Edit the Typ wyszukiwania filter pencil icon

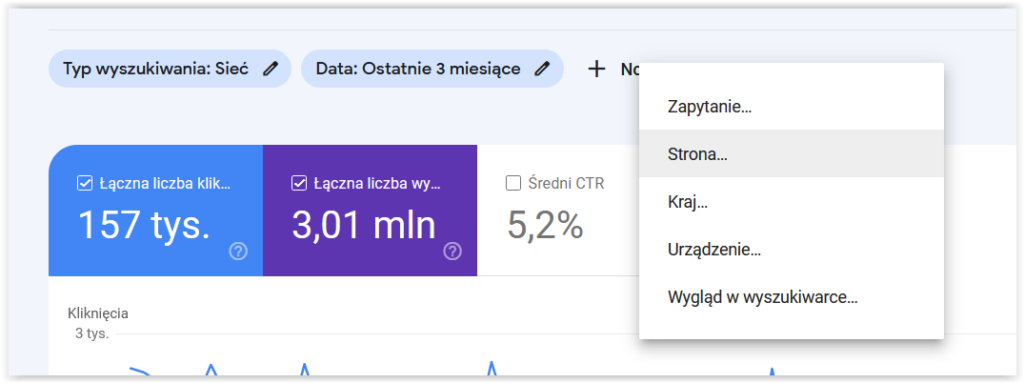point(270,69)
